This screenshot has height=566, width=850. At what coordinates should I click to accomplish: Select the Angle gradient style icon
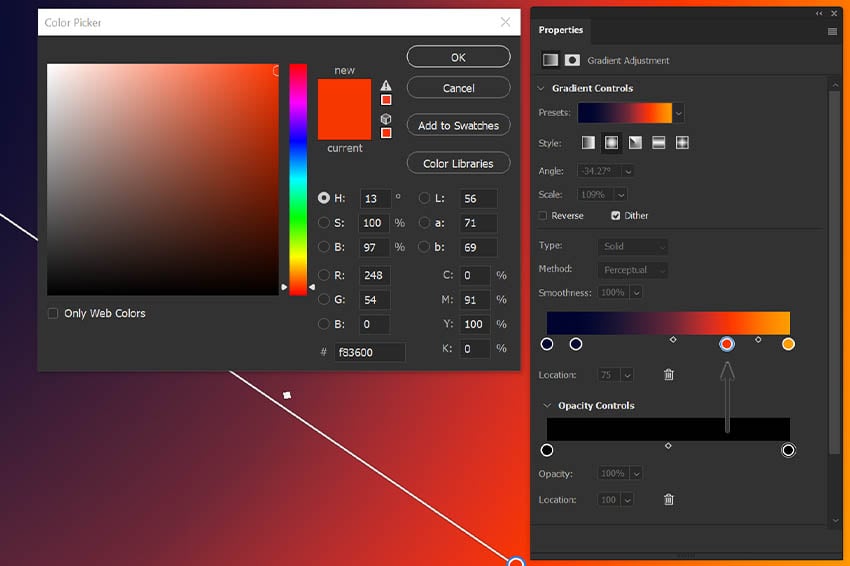click(635, 143)
